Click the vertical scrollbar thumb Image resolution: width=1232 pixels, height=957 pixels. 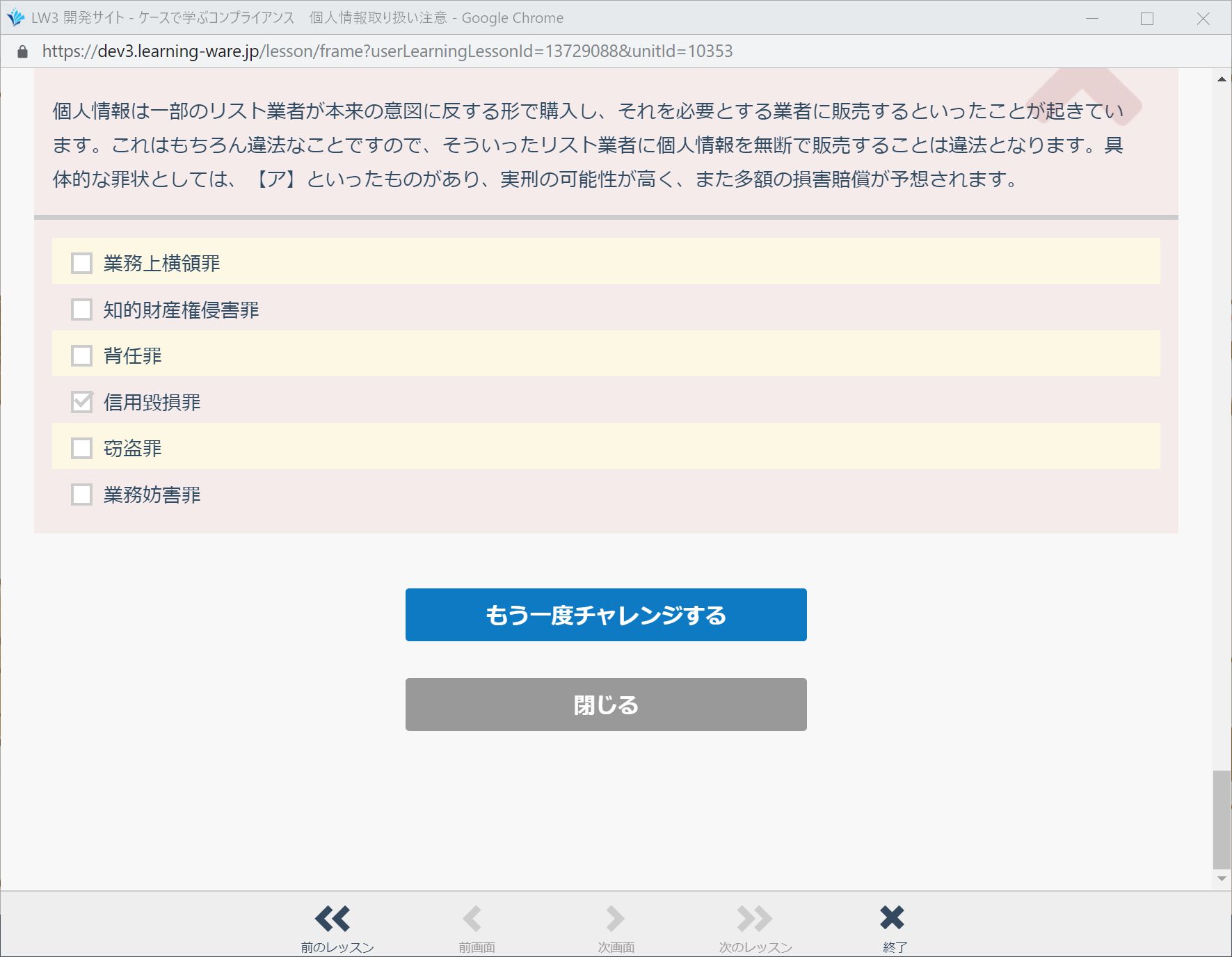[1222, 819]
